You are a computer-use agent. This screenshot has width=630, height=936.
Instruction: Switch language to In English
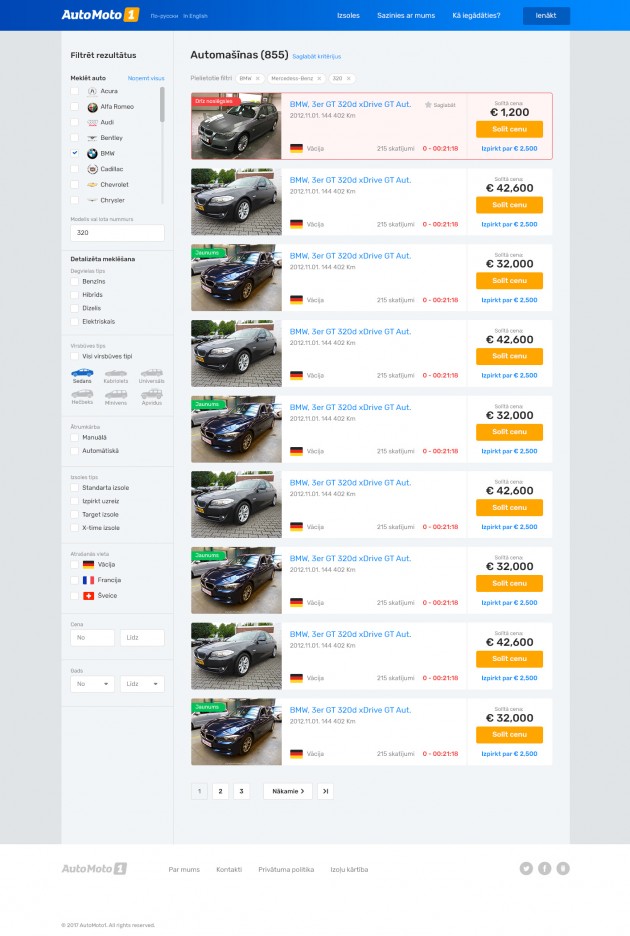[195, 16]
